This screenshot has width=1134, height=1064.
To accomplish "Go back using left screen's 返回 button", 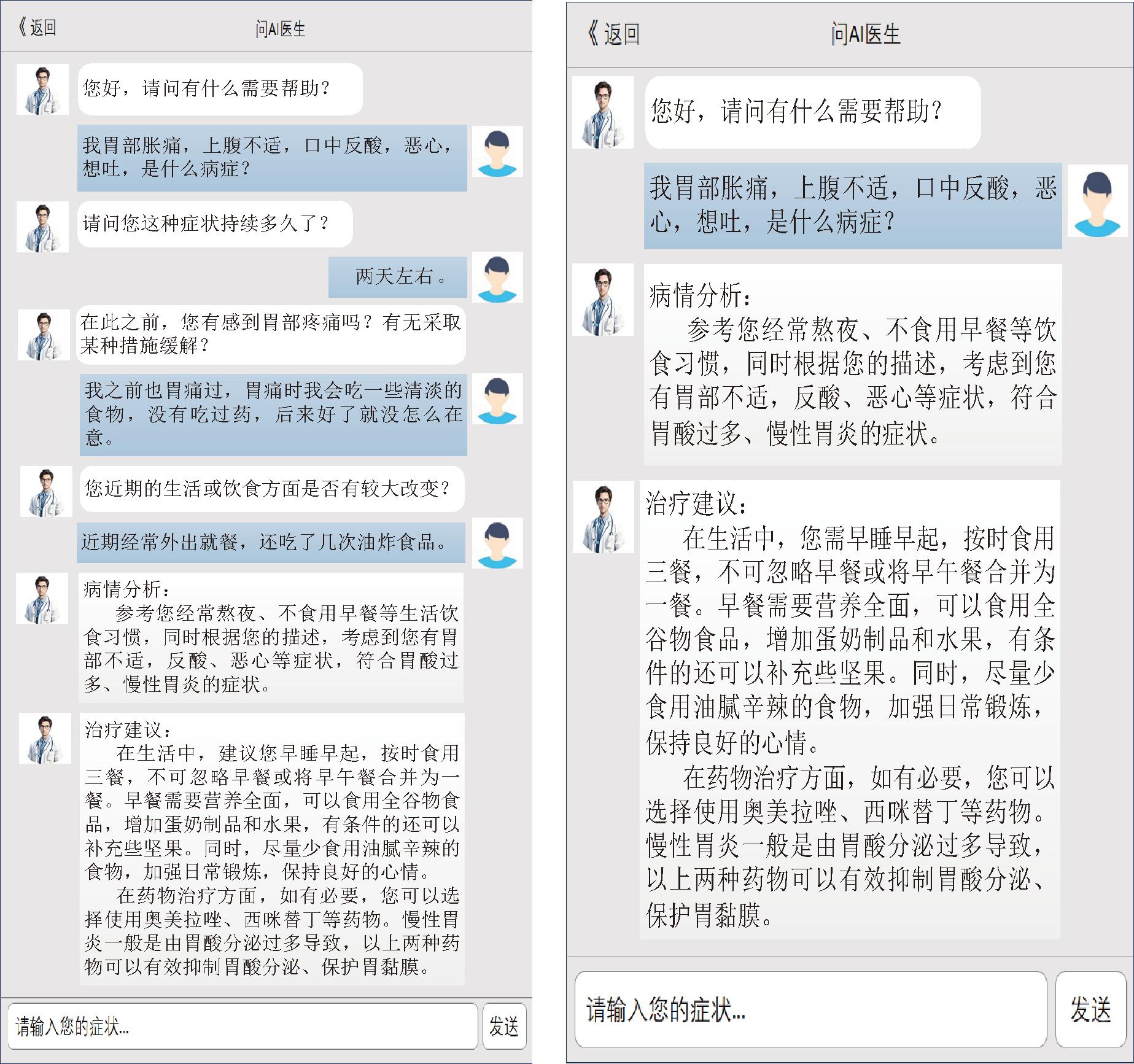I will [x=38, y=28].
